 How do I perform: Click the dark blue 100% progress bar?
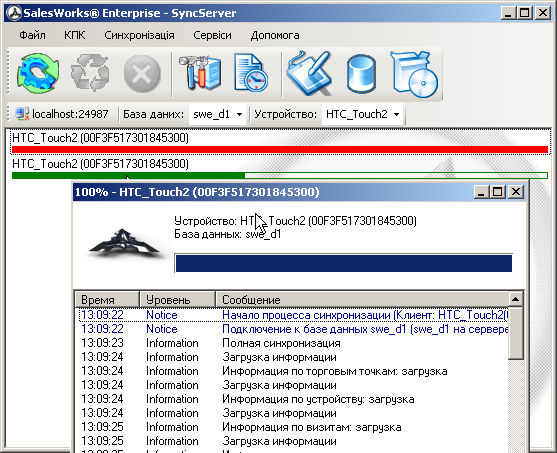point(344,263)
